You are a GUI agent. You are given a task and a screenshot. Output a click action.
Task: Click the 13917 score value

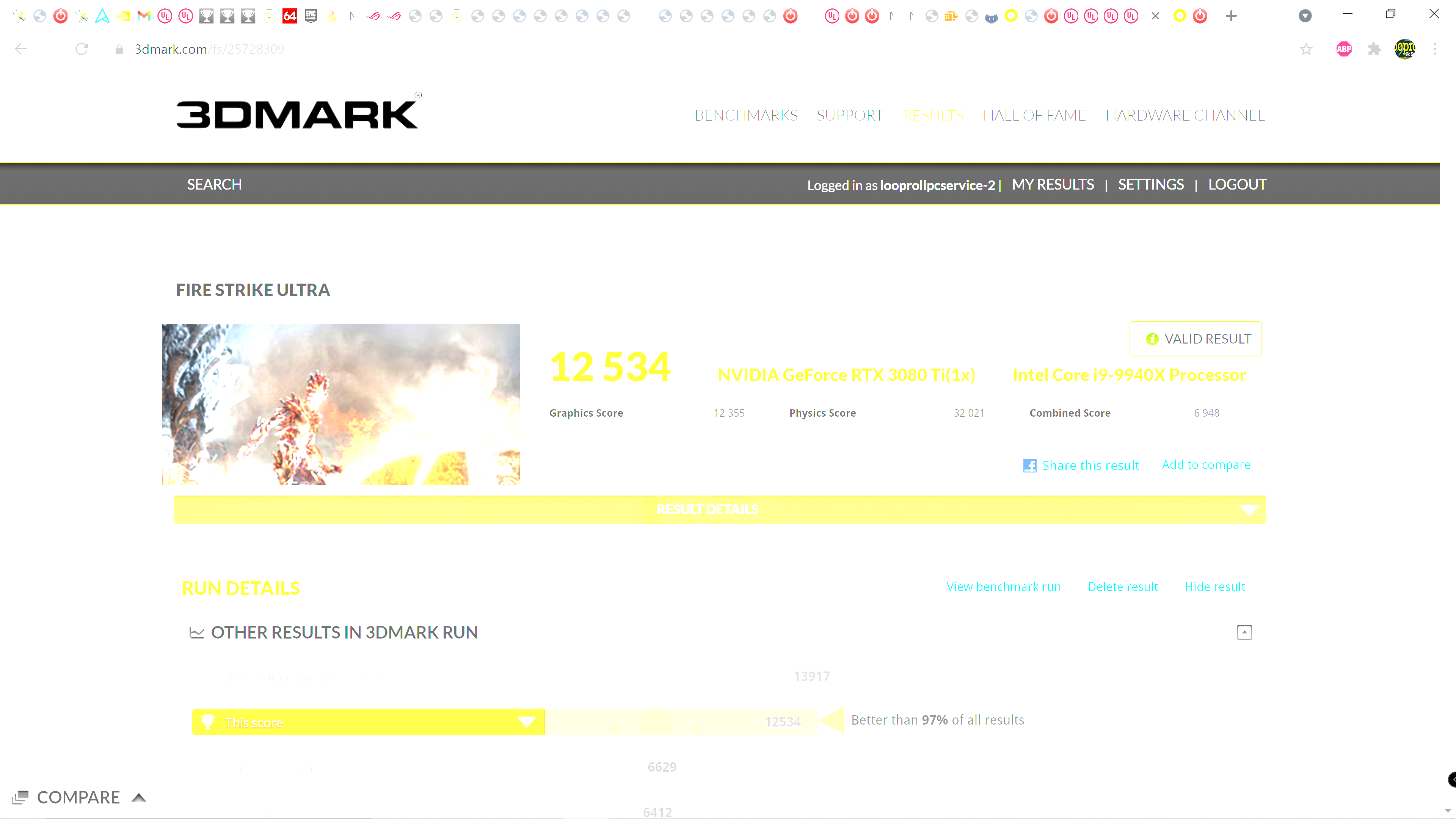(x=812, y=676)
